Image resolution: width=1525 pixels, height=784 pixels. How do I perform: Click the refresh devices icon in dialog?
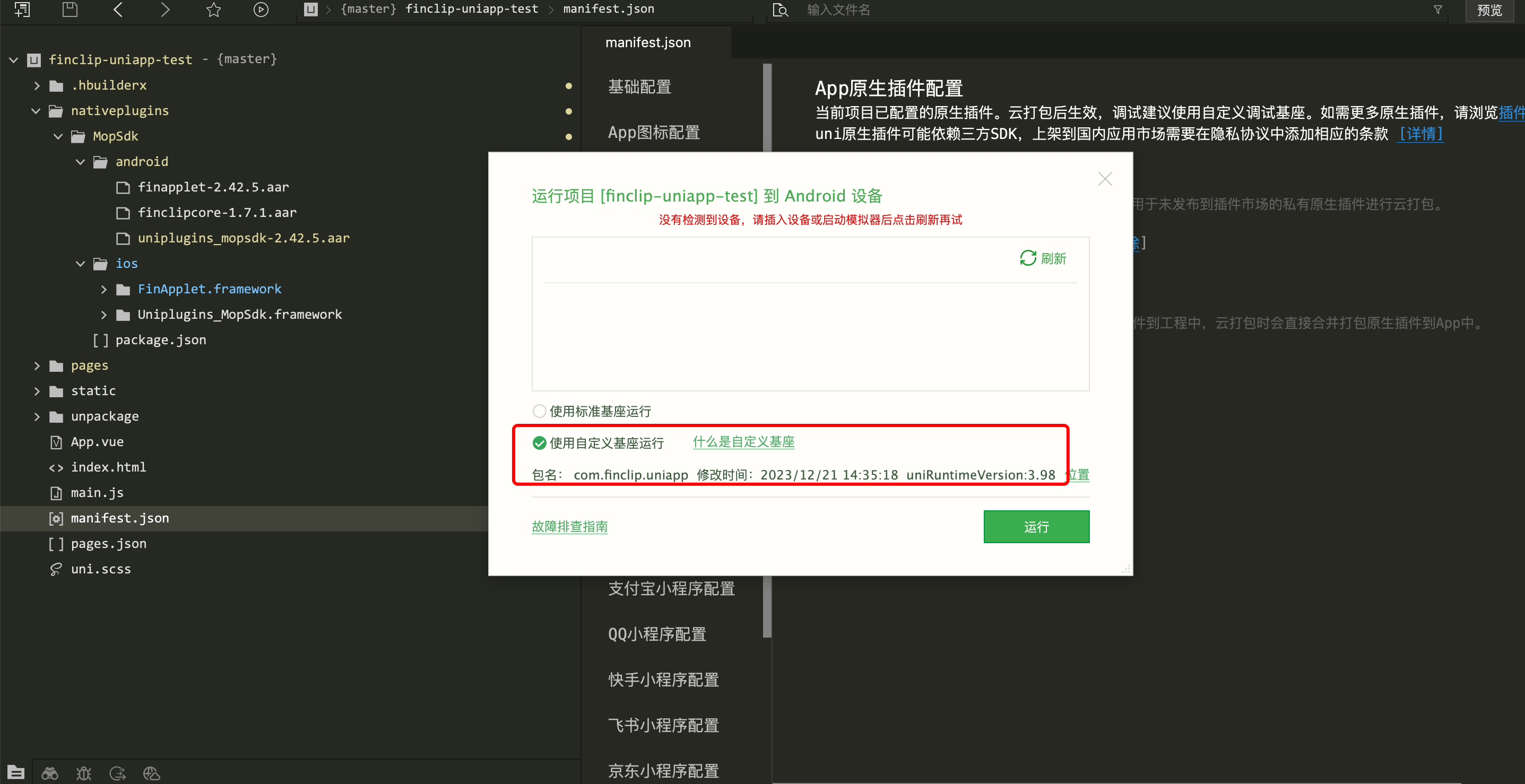click(1028, 258)
